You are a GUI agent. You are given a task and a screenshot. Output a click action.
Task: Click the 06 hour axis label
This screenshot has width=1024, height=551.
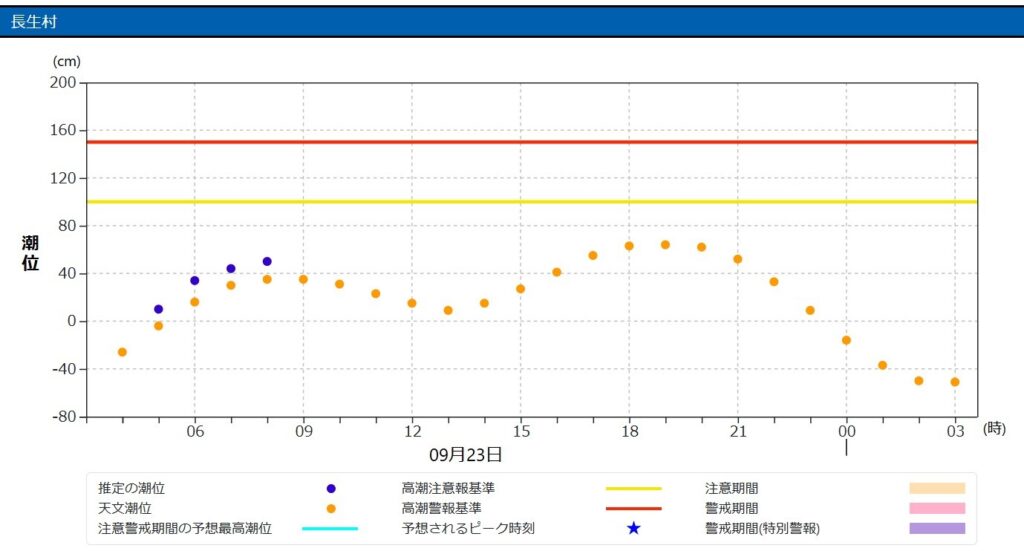[x=195, y=432]
